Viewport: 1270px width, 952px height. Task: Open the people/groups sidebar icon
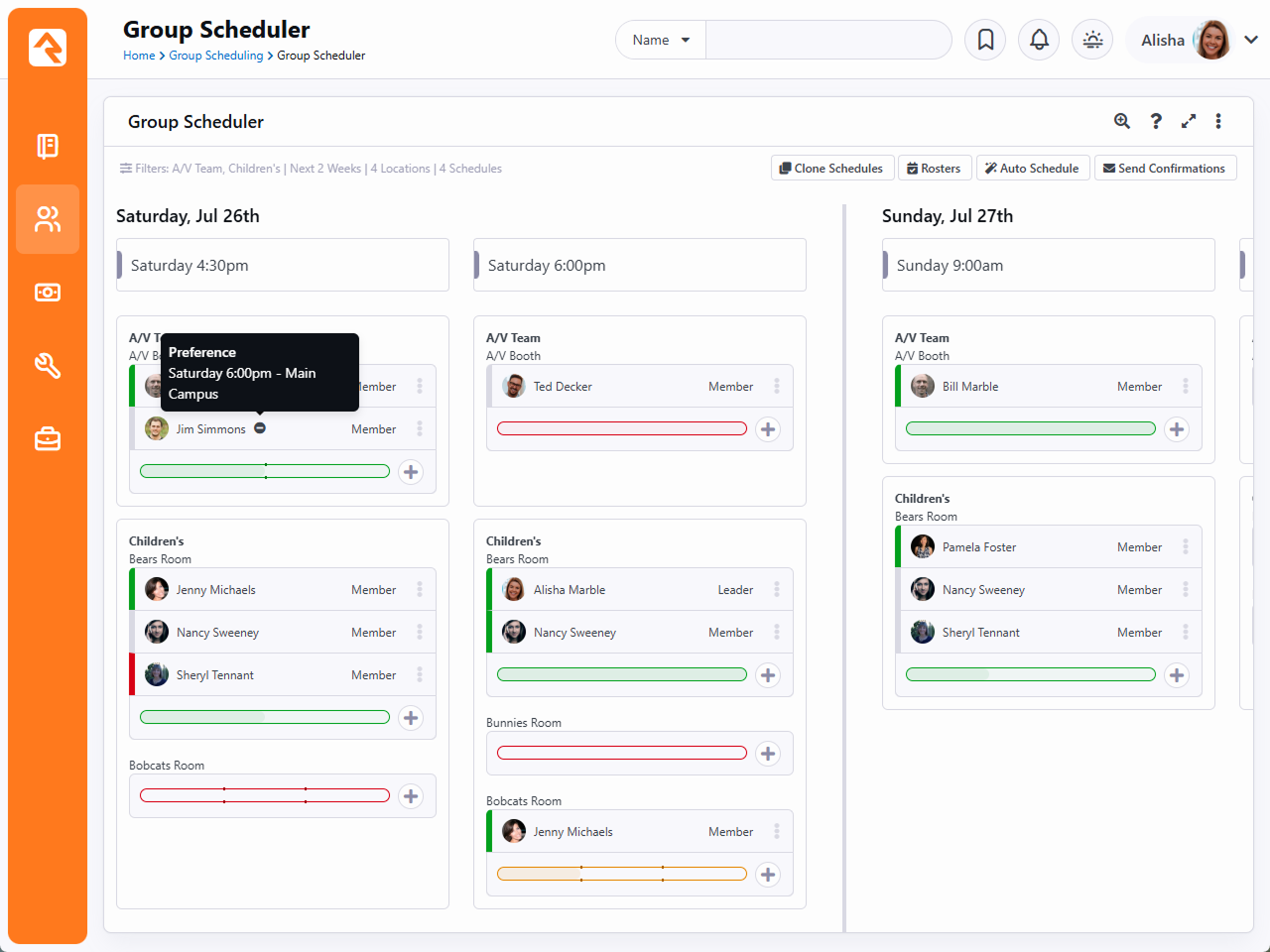pos(48,219)
